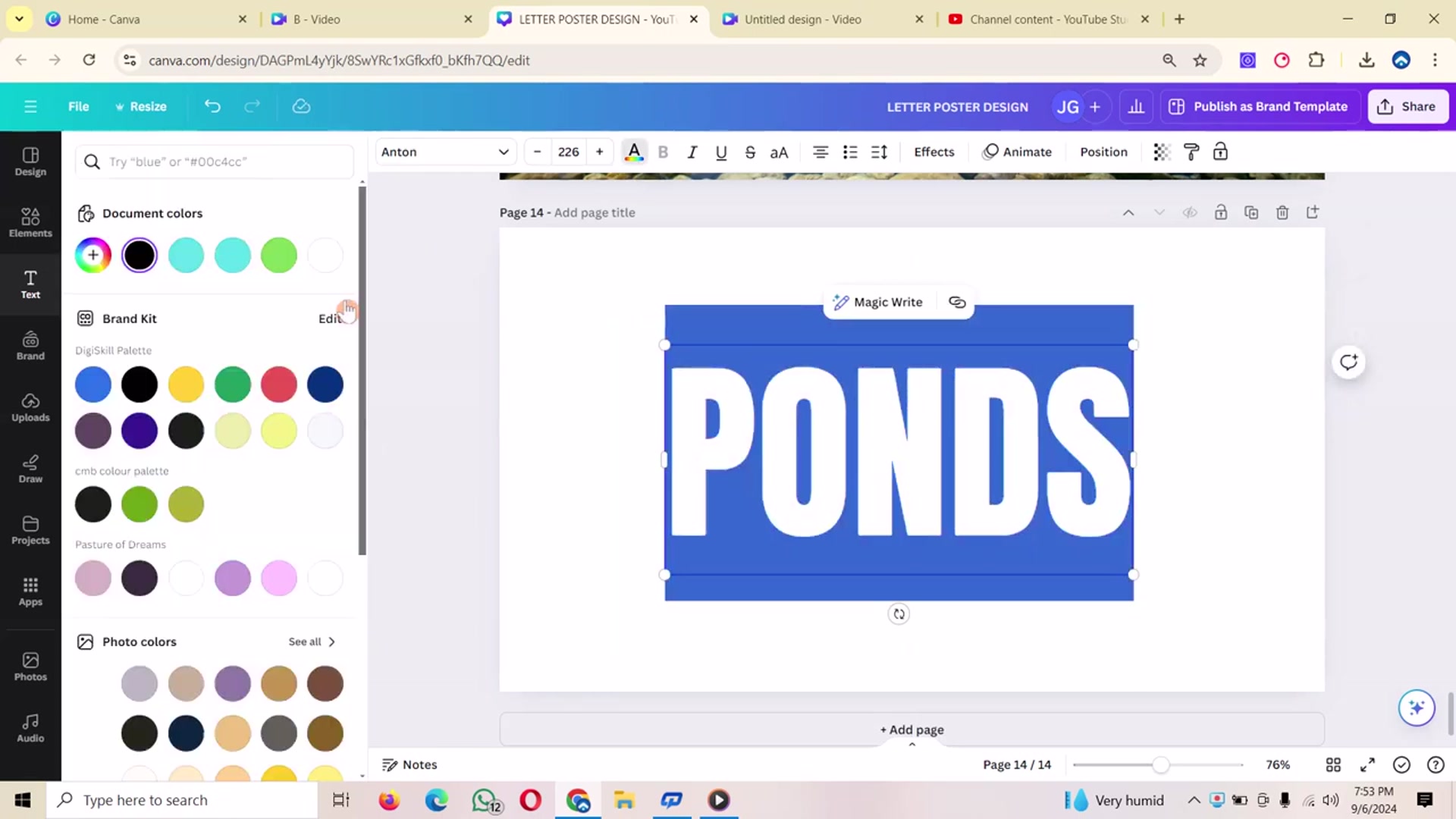This screenshot has width=1456, height=819.
Task: Undo the last action
Action: click(212, 106)
